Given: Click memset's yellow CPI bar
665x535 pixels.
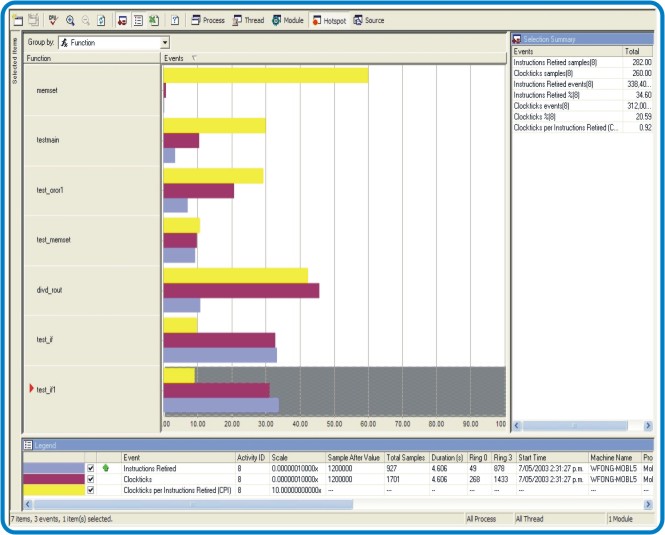Looking at the screenshot, I should (x=266, y=75).
